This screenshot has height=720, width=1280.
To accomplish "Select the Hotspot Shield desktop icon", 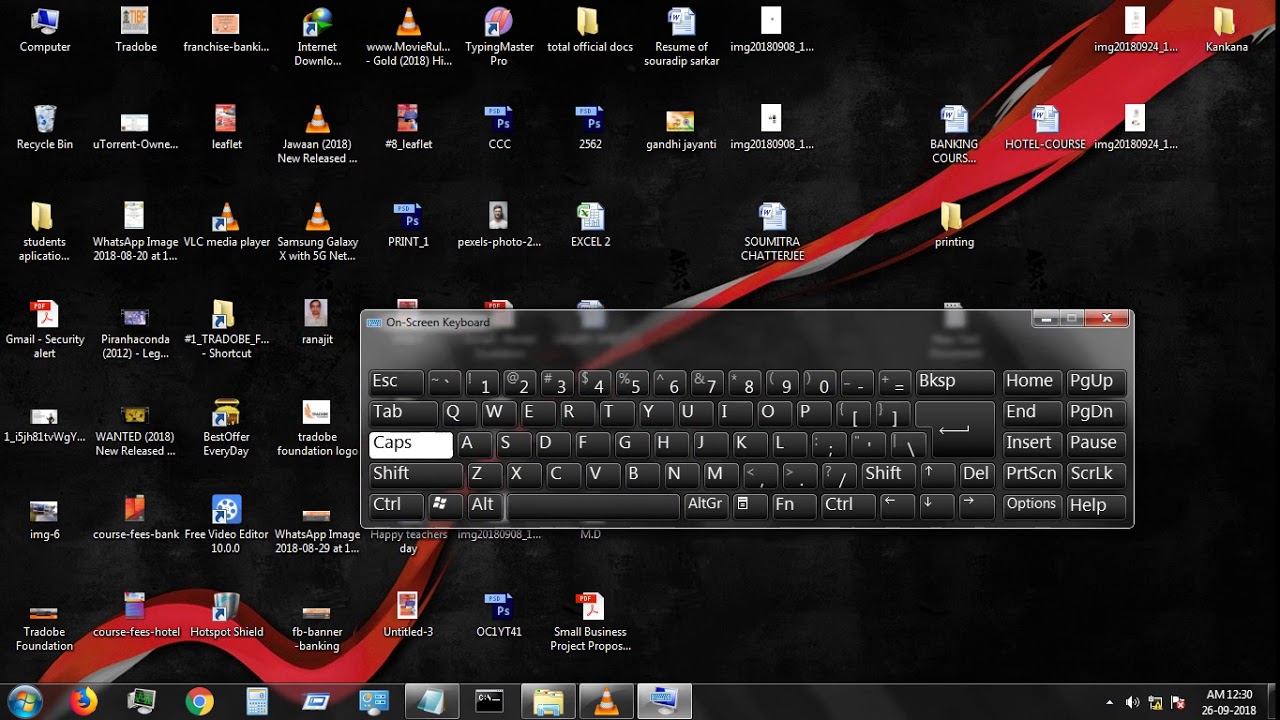I will (x=227, y=615).
